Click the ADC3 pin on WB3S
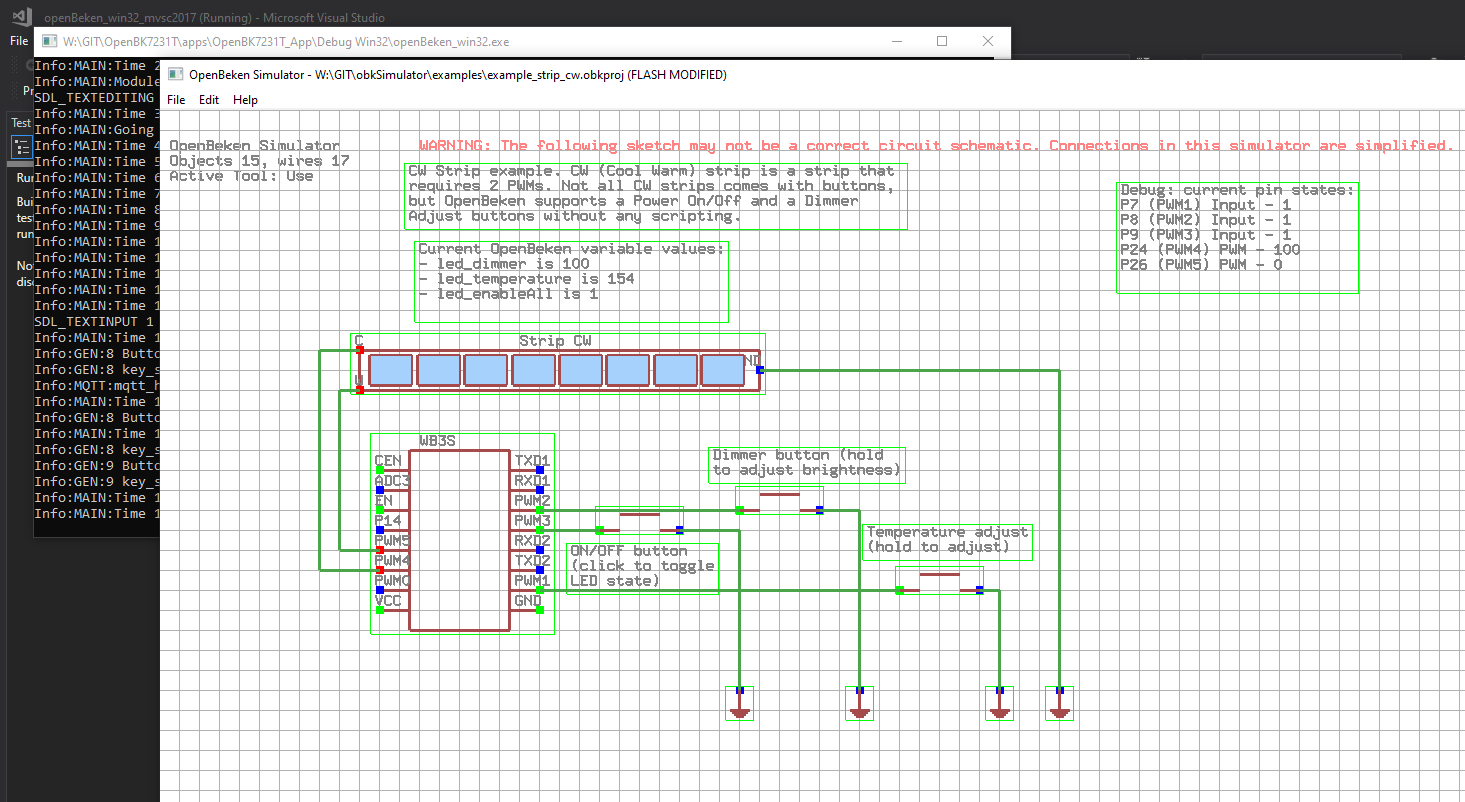The height and width of the screenshot is (802, 1465). pyautogui.click(x=380, y=489)
